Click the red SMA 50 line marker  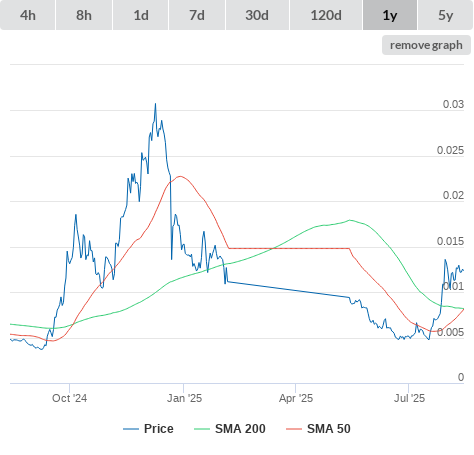(294, 429)
